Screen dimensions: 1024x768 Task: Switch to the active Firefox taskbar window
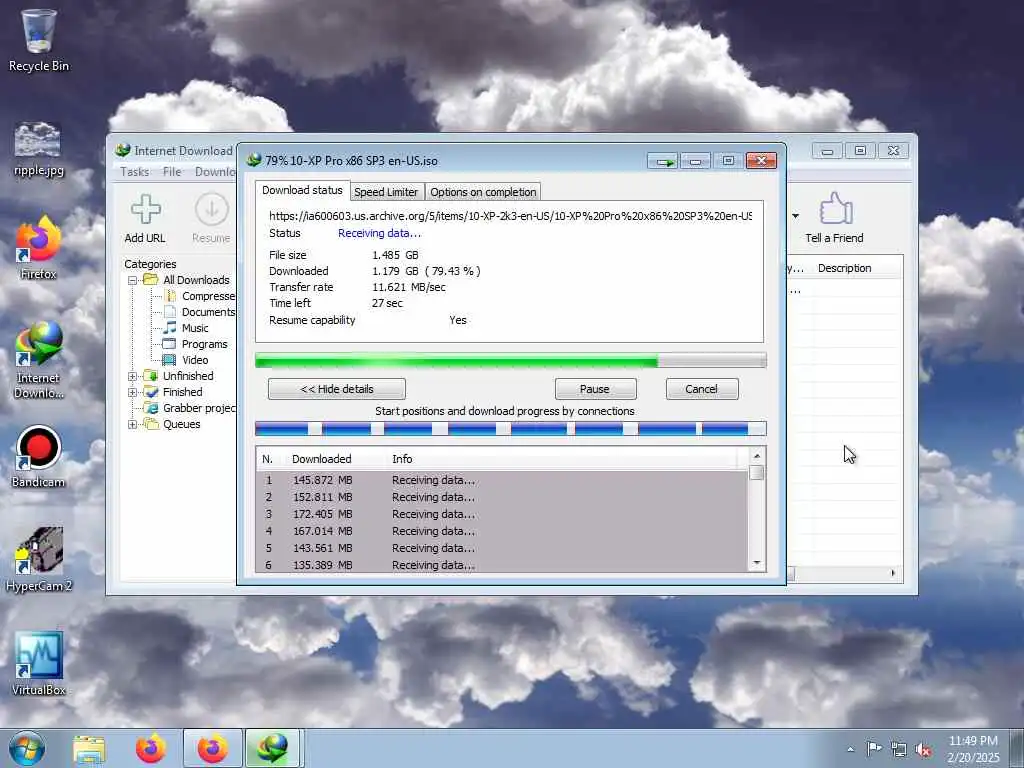213,749
